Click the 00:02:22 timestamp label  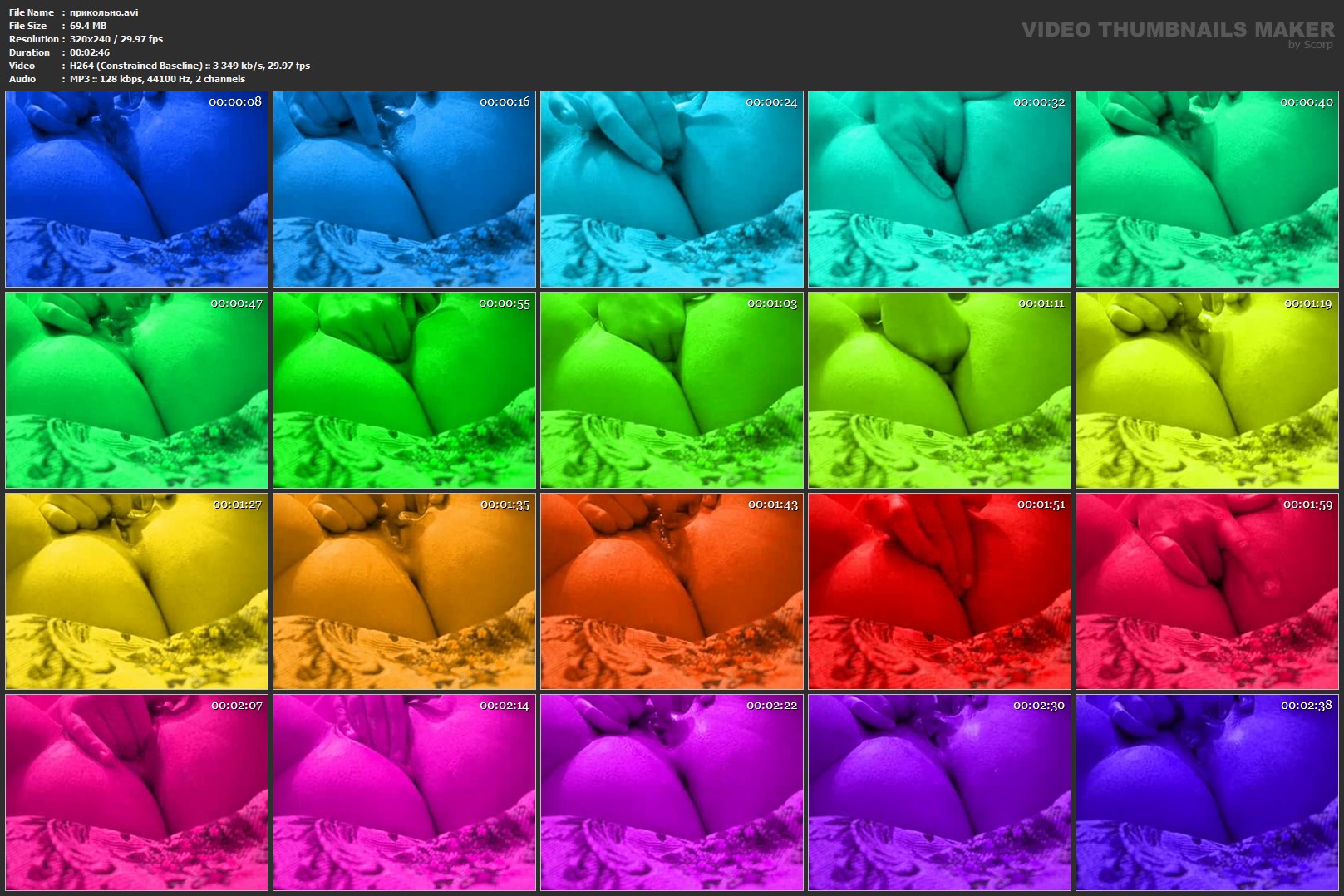771,705
